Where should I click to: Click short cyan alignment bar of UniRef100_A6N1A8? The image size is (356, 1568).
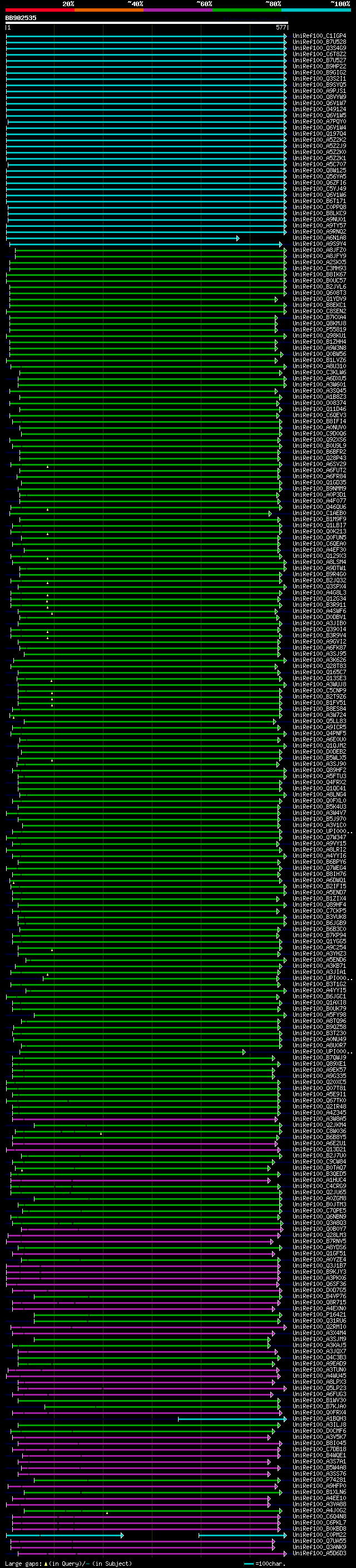[x=123, y=238]
